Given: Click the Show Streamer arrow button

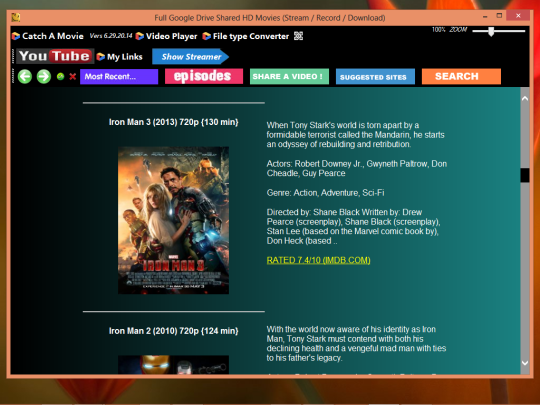Looking at the screenshot, I should (x=190, y=57).
